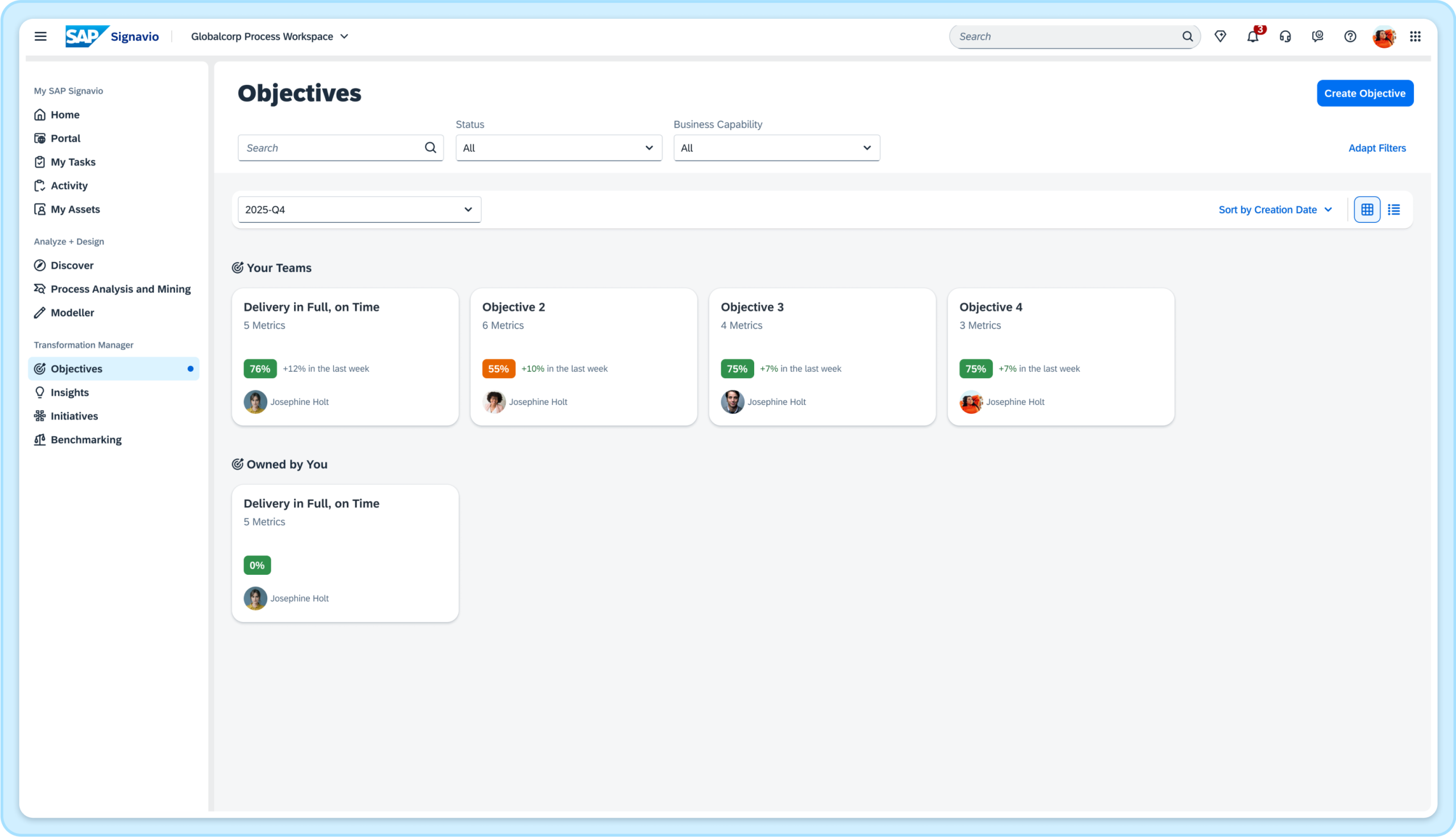This screenshot has width=1456, height=837.
Task: Expand the Status filter dropdown
Action: [558, 148]
